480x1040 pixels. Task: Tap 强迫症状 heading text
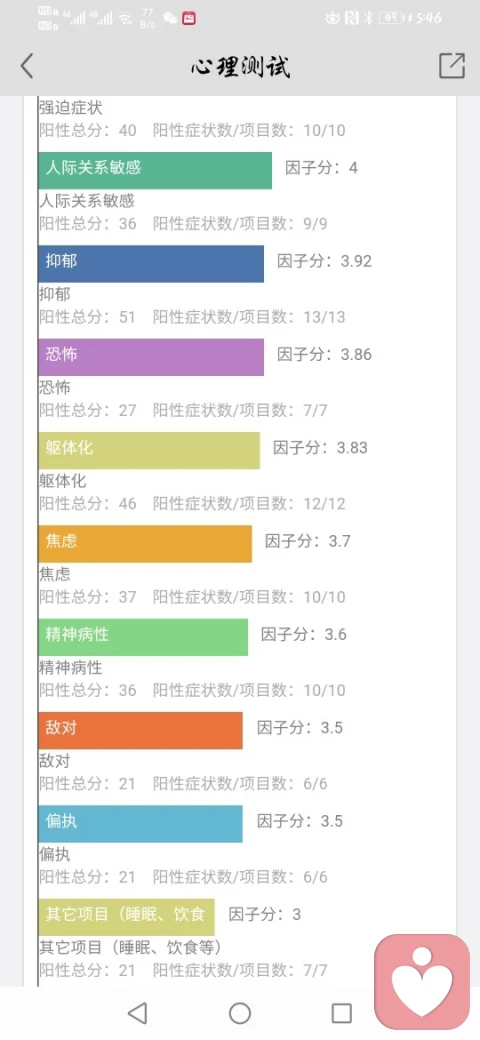[x=70, y=107]
